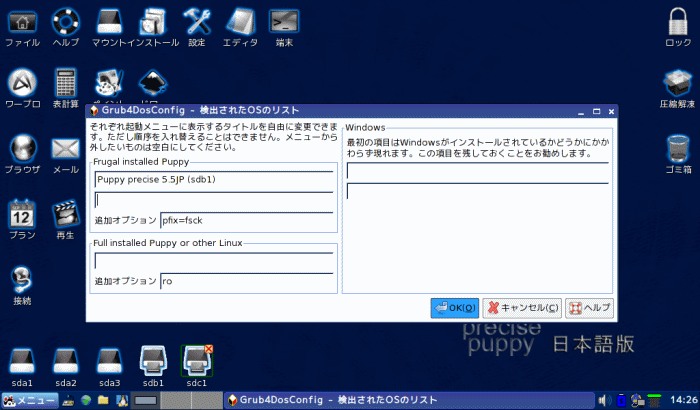The image size is (700, 410).
Task: Maximize the Grub4DosConfig dialog
Action: pos(596,111)
